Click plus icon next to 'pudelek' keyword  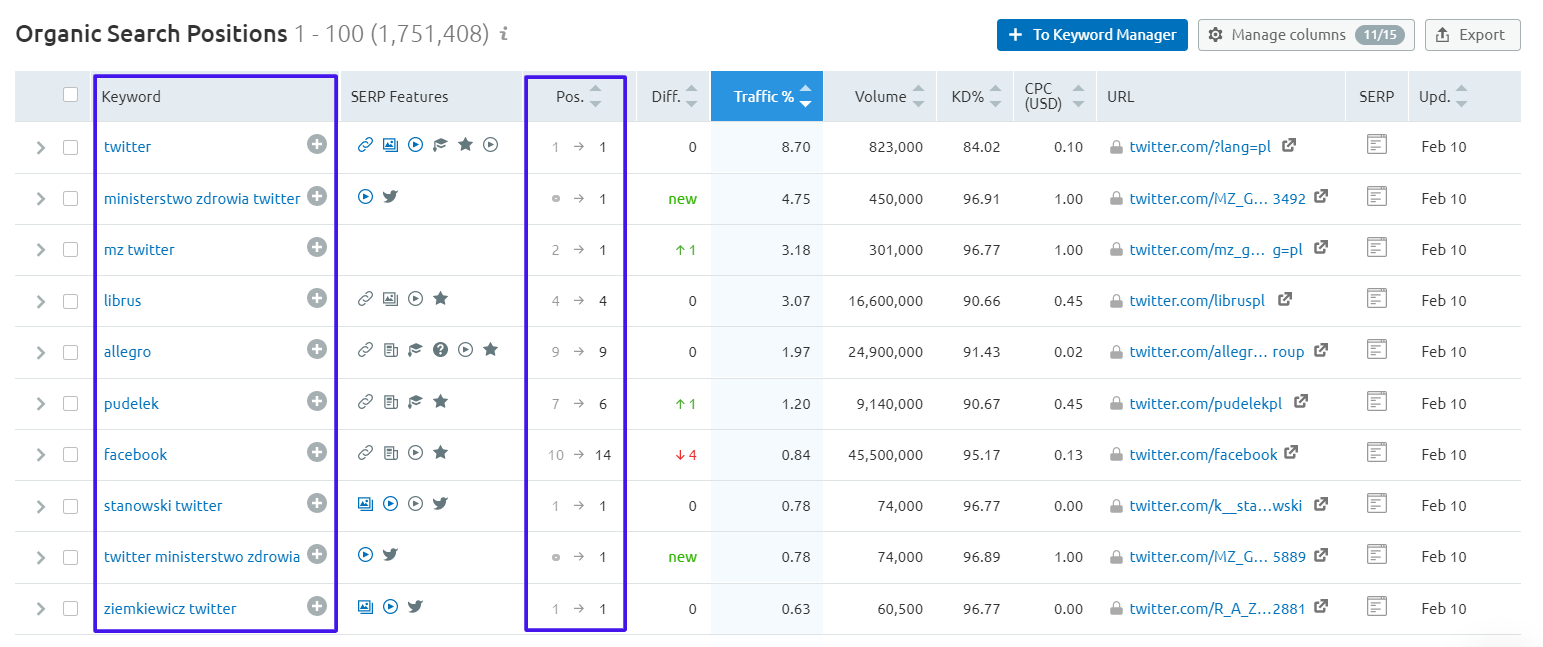317,402
